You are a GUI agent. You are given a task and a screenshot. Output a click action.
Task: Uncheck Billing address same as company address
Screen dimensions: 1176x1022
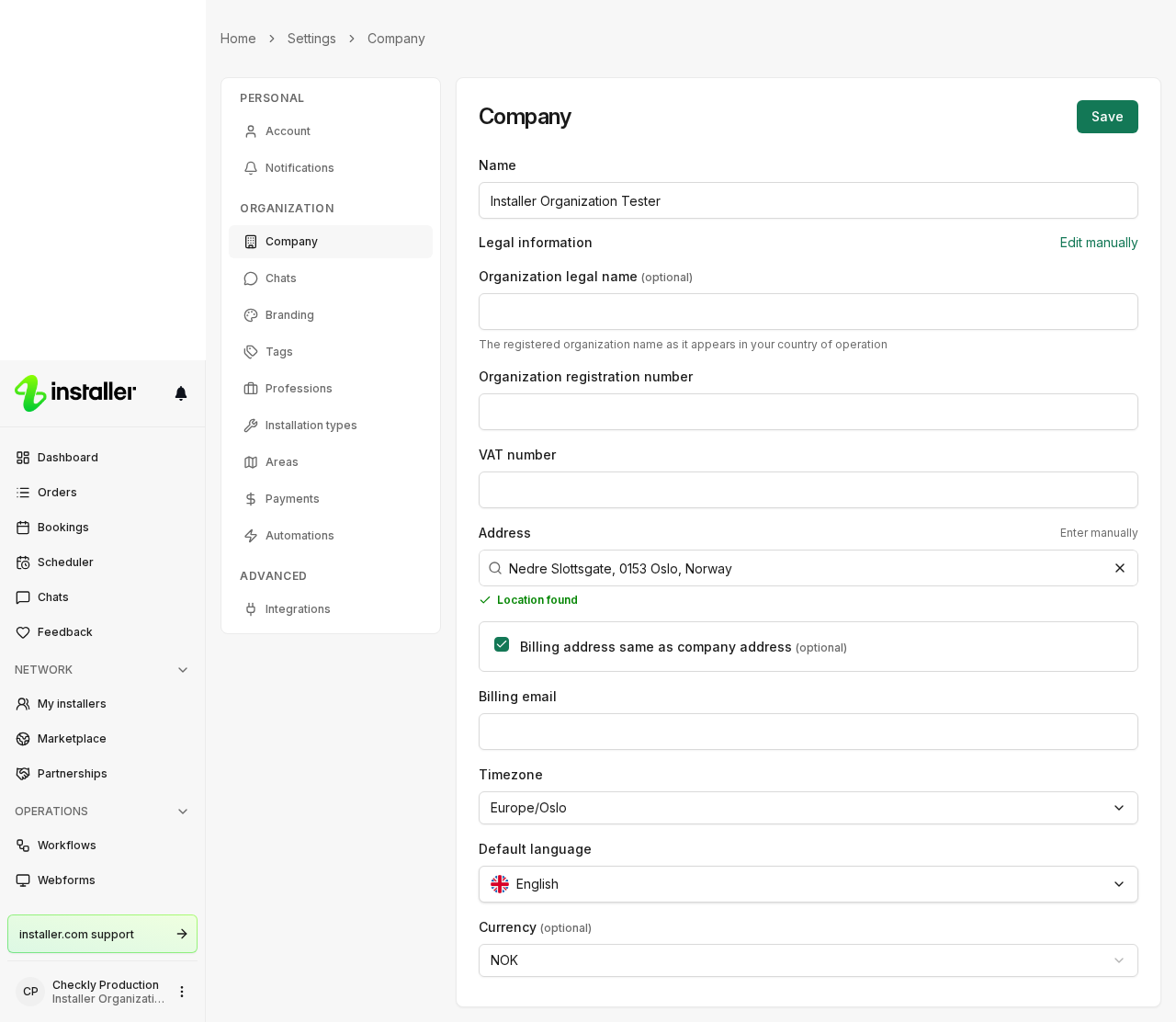[502, 644]
